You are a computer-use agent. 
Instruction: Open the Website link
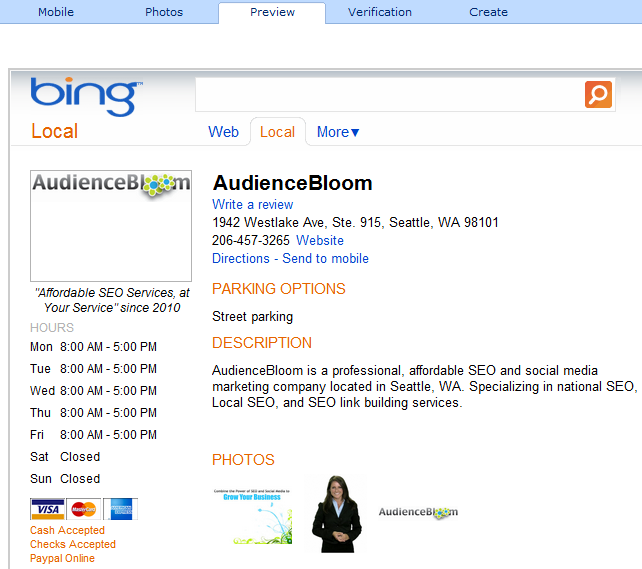click(x=320, y=240)
